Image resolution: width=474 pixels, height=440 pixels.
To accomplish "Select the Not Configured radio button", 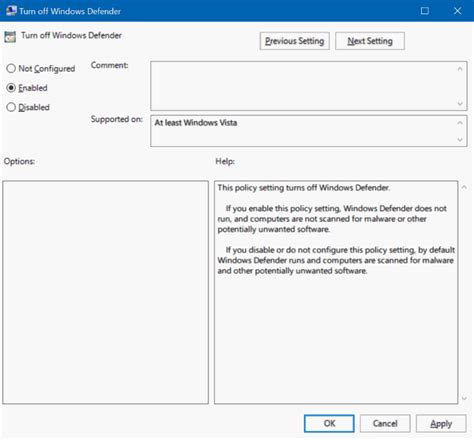I will 11,69.
